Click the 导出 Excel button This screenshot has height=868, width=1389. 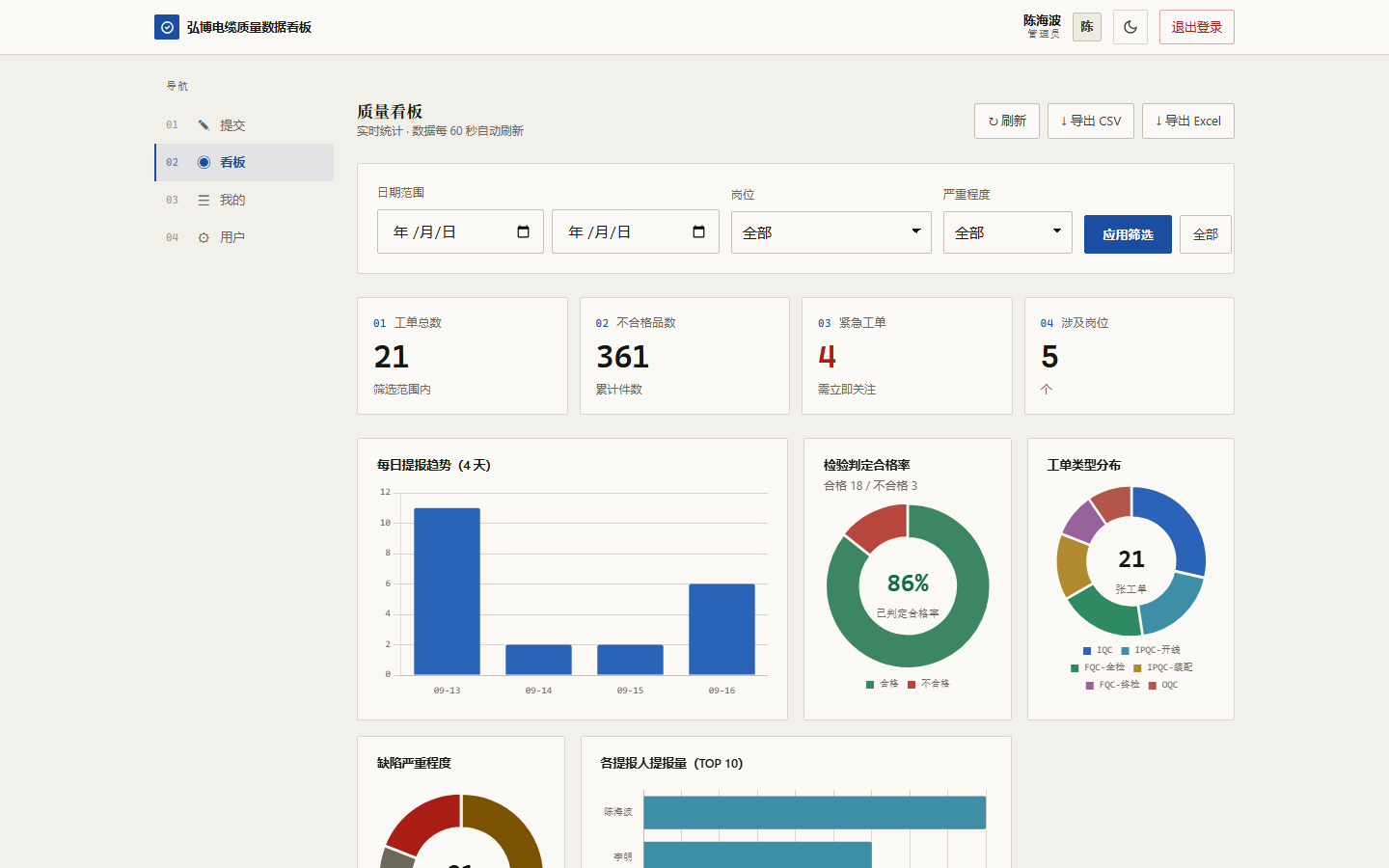(1188, 121)
